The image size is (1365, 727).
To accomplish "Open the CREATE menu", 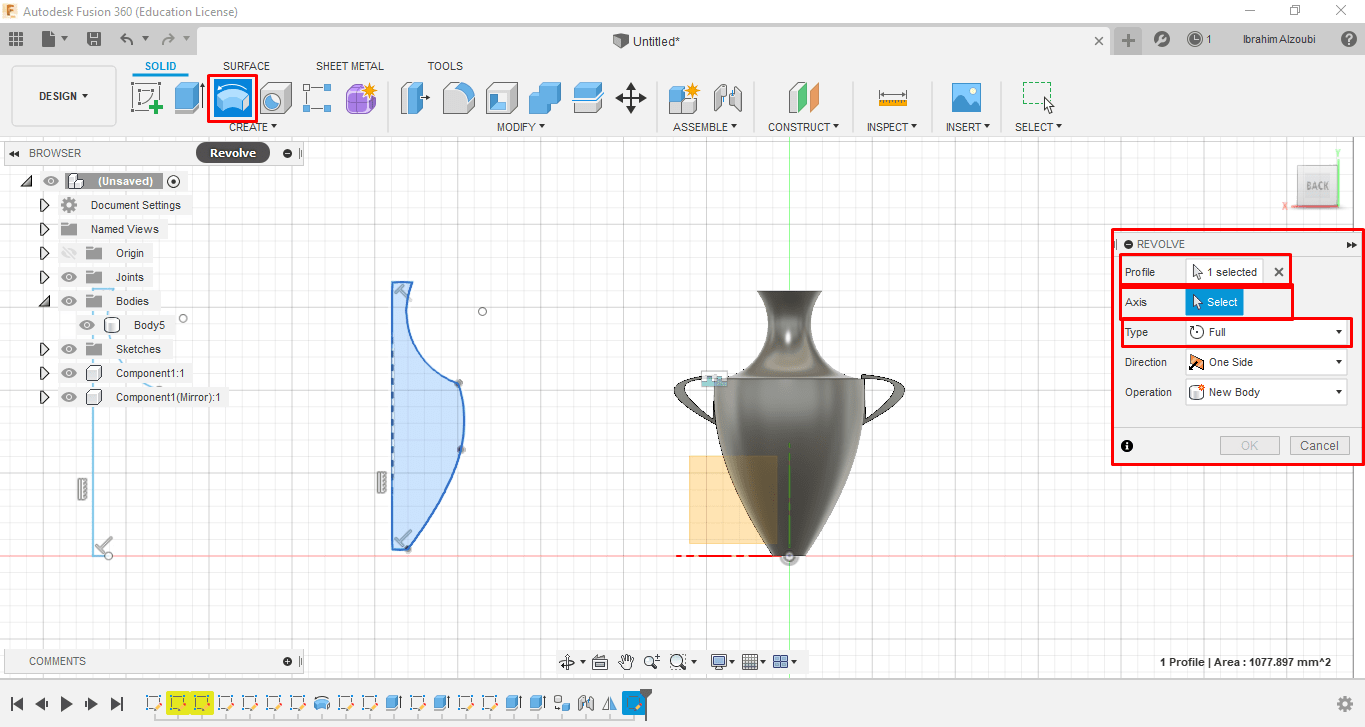I will tap(253, 127).
